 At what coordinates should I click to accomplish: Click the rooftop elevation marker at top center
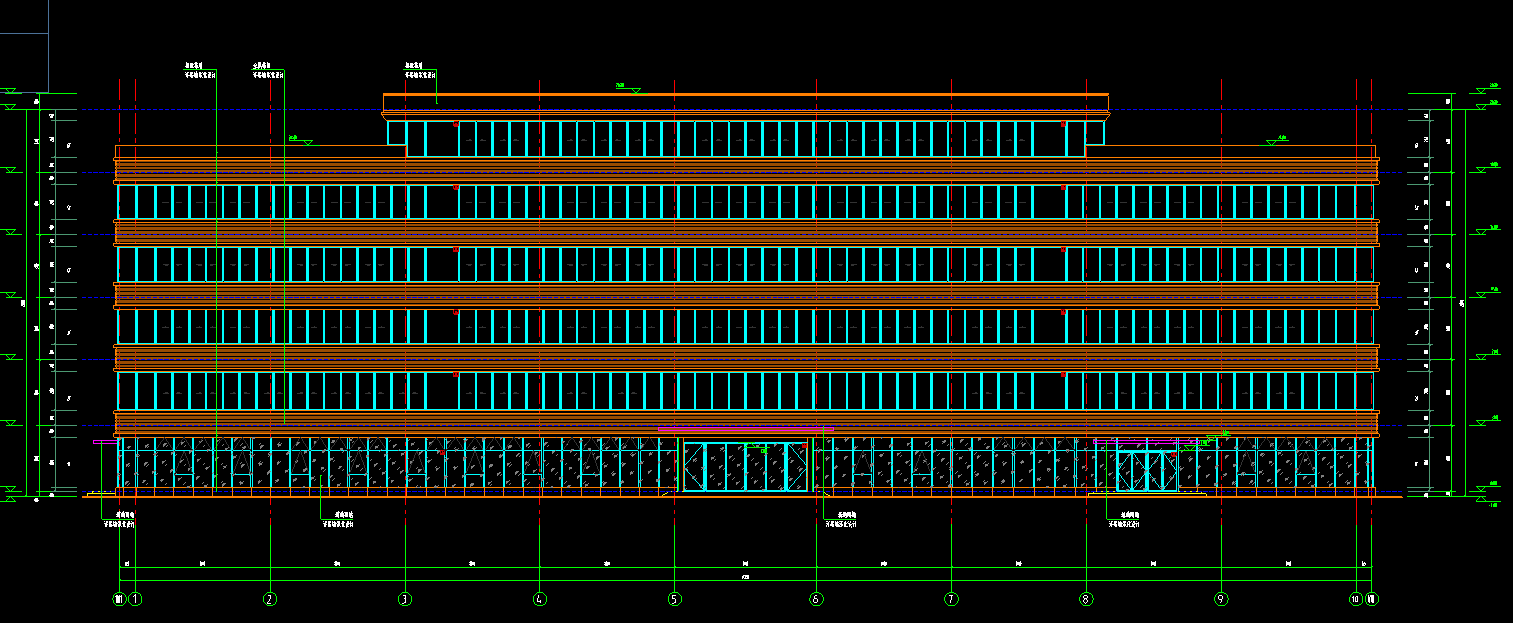627,88
